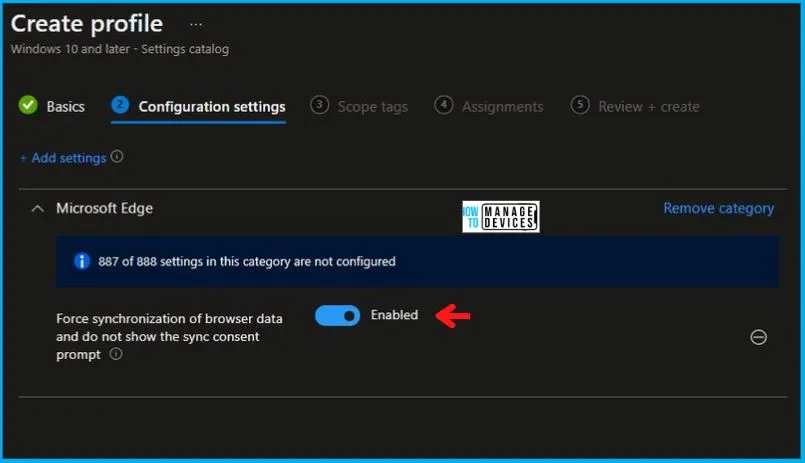Click the blue info icon in settings banner
Image resolution: width=805 pixels, height=463 pixels.
82,261
